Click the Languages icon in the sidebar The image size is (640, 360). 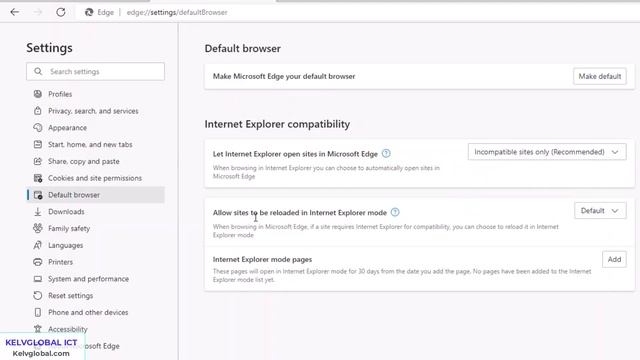[x=38, y=245]
